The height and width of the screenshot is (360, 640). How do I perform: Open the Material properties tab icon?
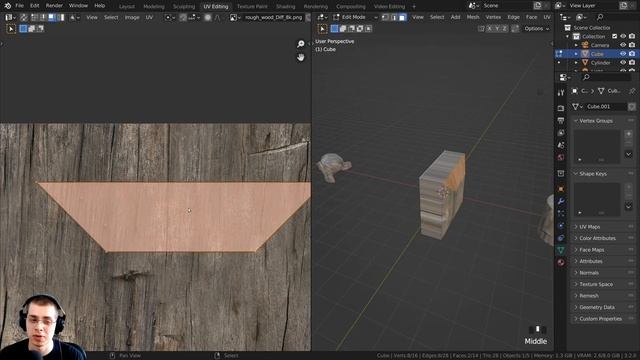(x=561, y=262)
